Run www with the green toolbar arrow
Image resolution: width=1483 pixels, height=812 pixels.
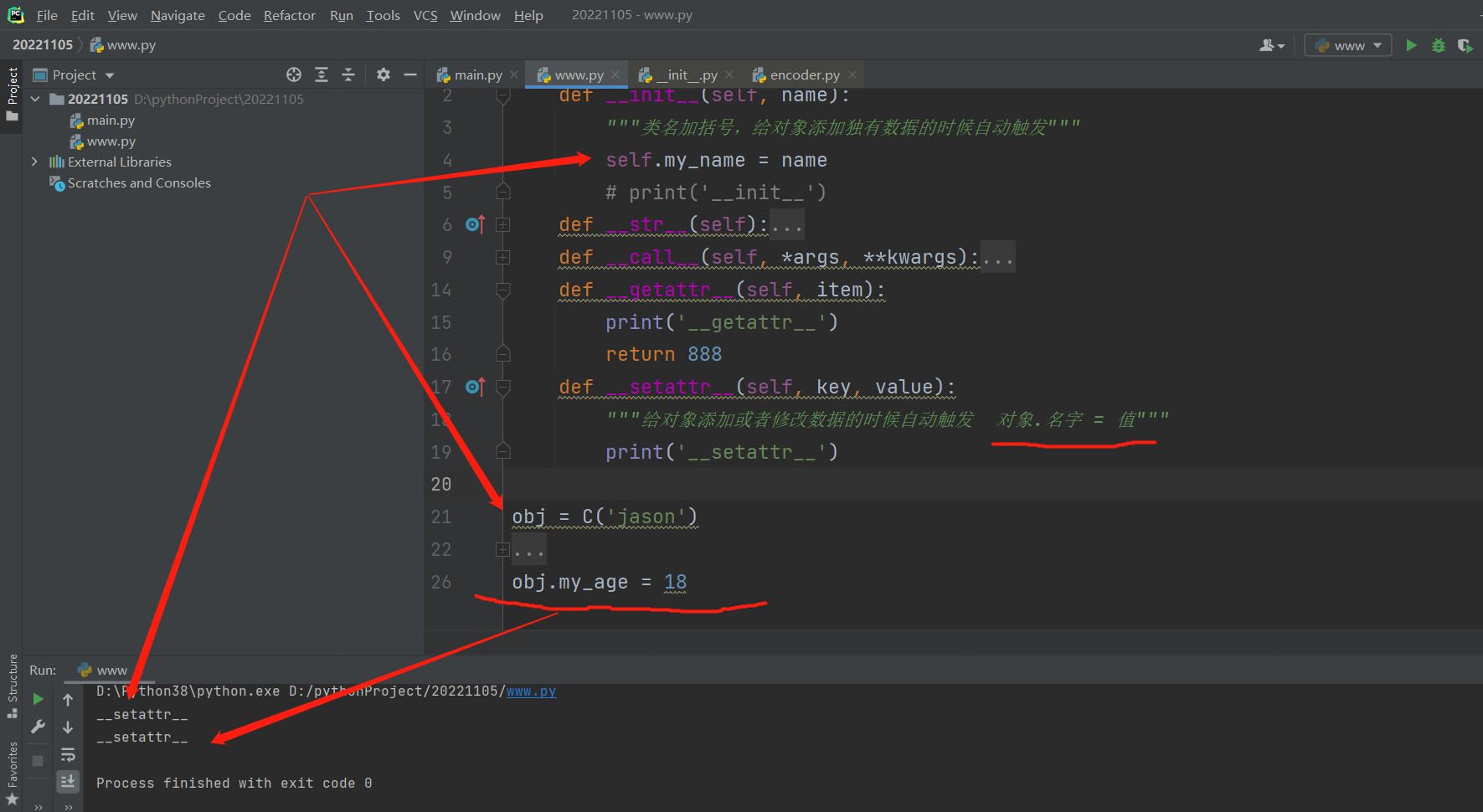pyautogui.click(x=1412, y=45)
